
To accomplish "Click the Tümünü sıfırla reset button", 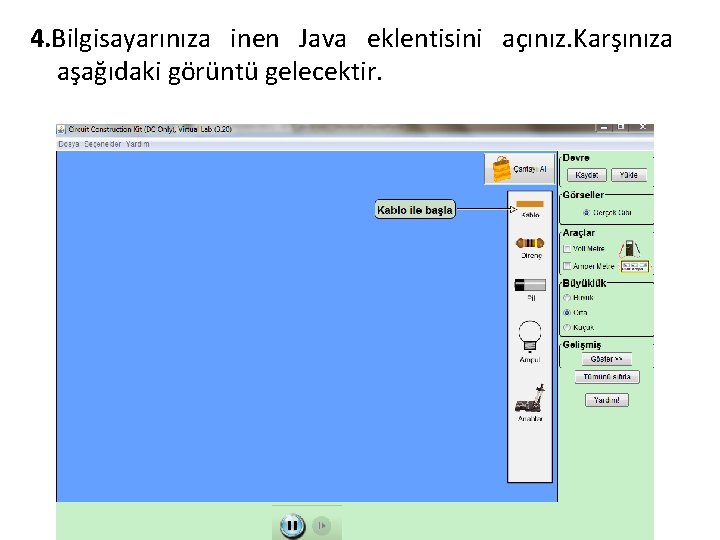I will pyautogui.click(x=607, y=377).
